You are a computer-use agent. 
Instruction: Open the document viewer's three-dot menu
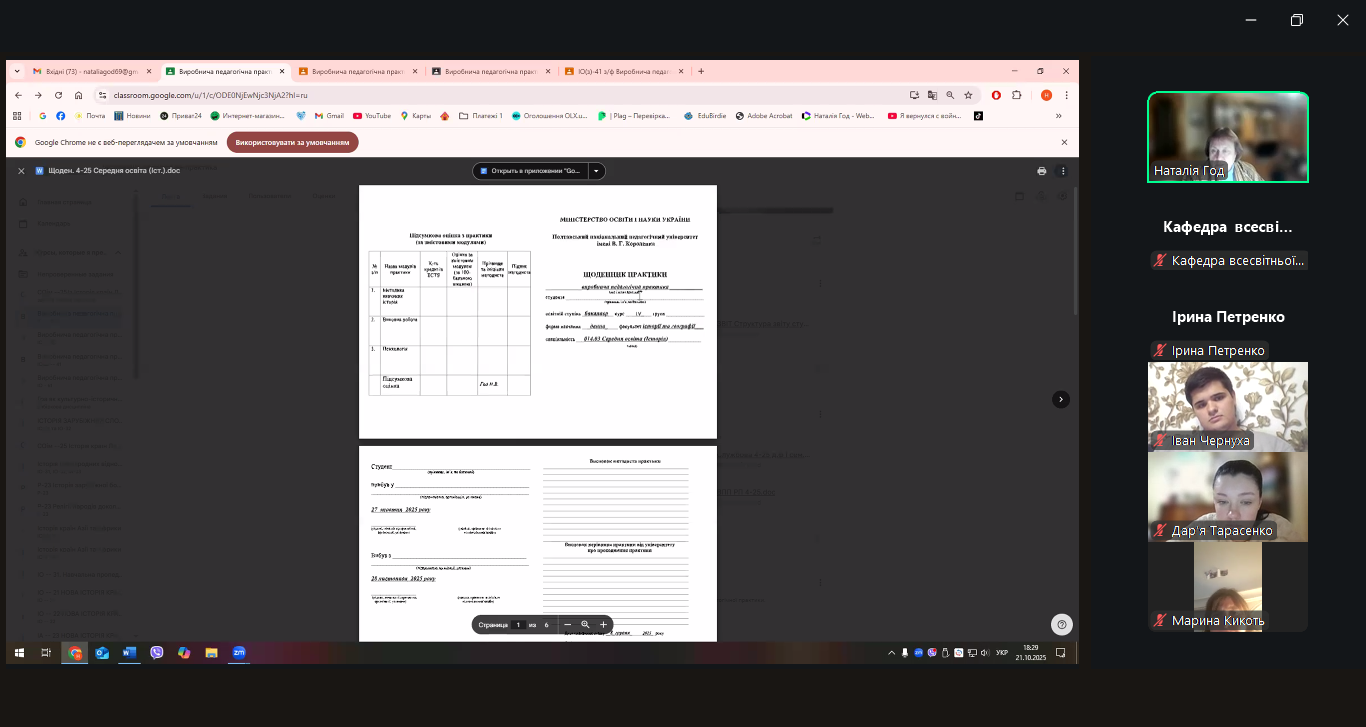(x=1062, y=171)
